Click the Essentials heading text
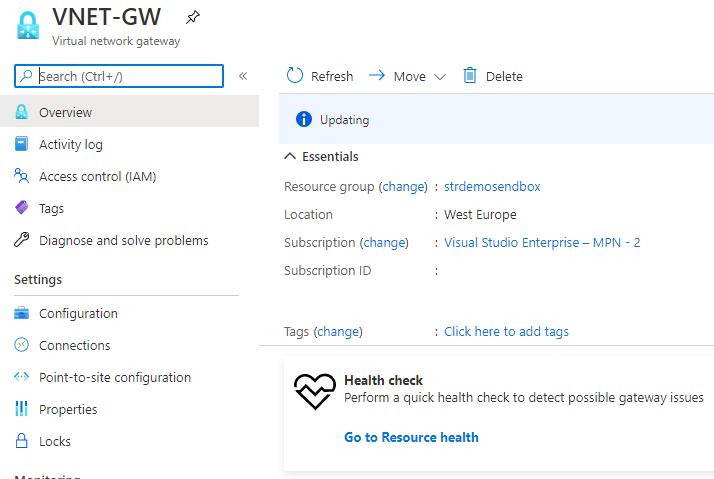Screen dimensions: 714x479 (330, 157)
